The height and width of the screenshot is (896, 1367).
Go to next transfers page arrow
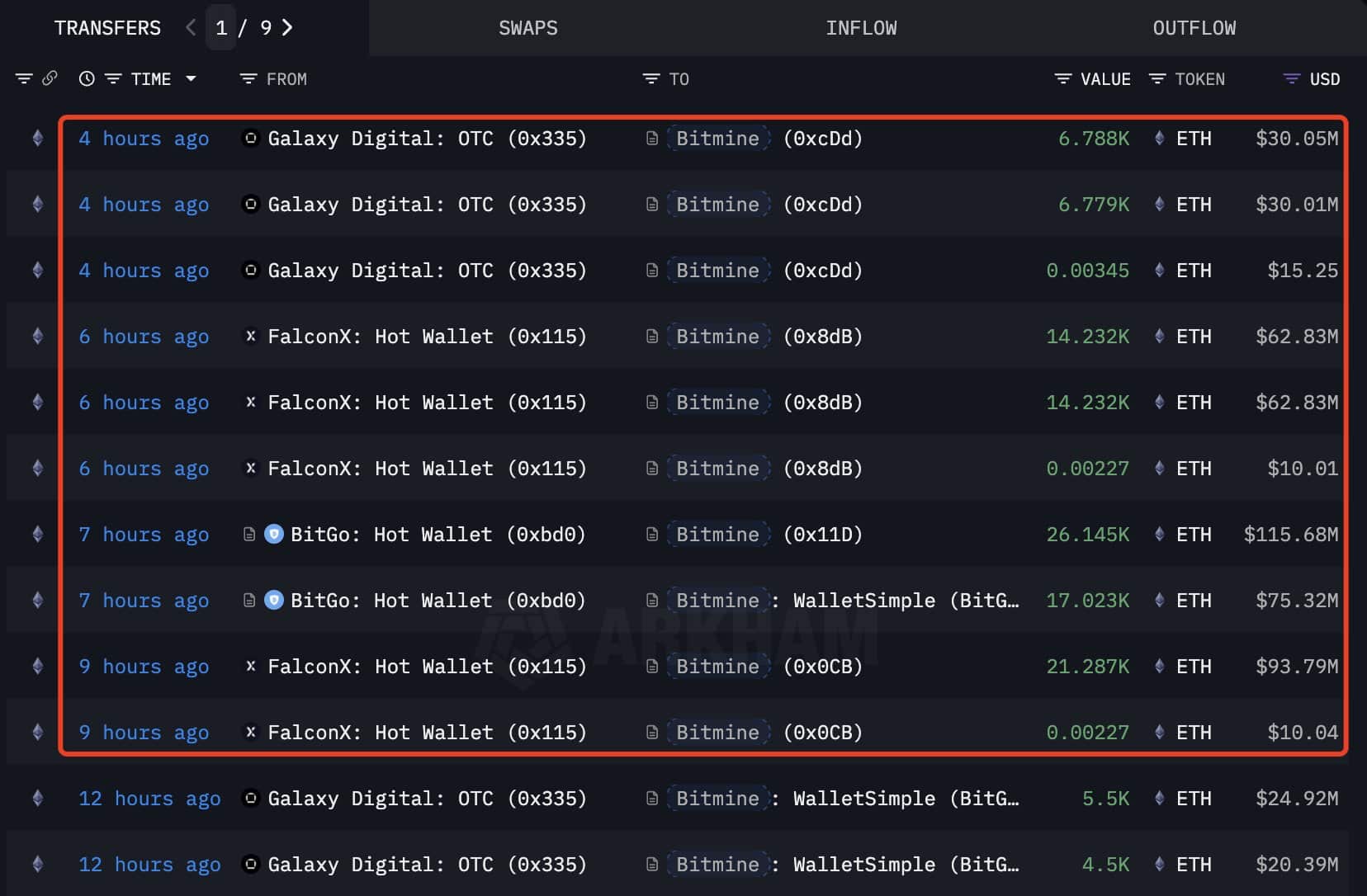(287, 27)
